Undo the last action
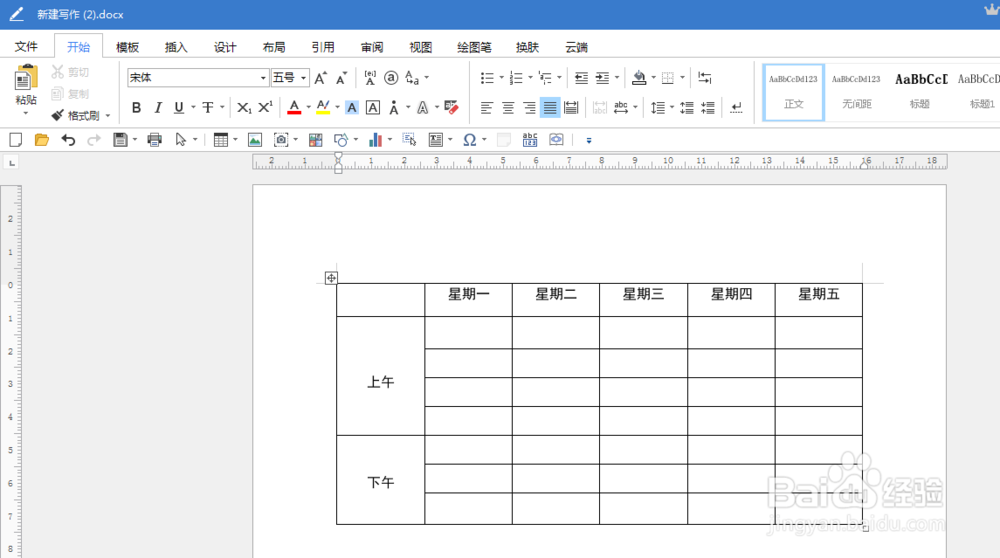This screenshot has height=558, width=1000. 68,140
